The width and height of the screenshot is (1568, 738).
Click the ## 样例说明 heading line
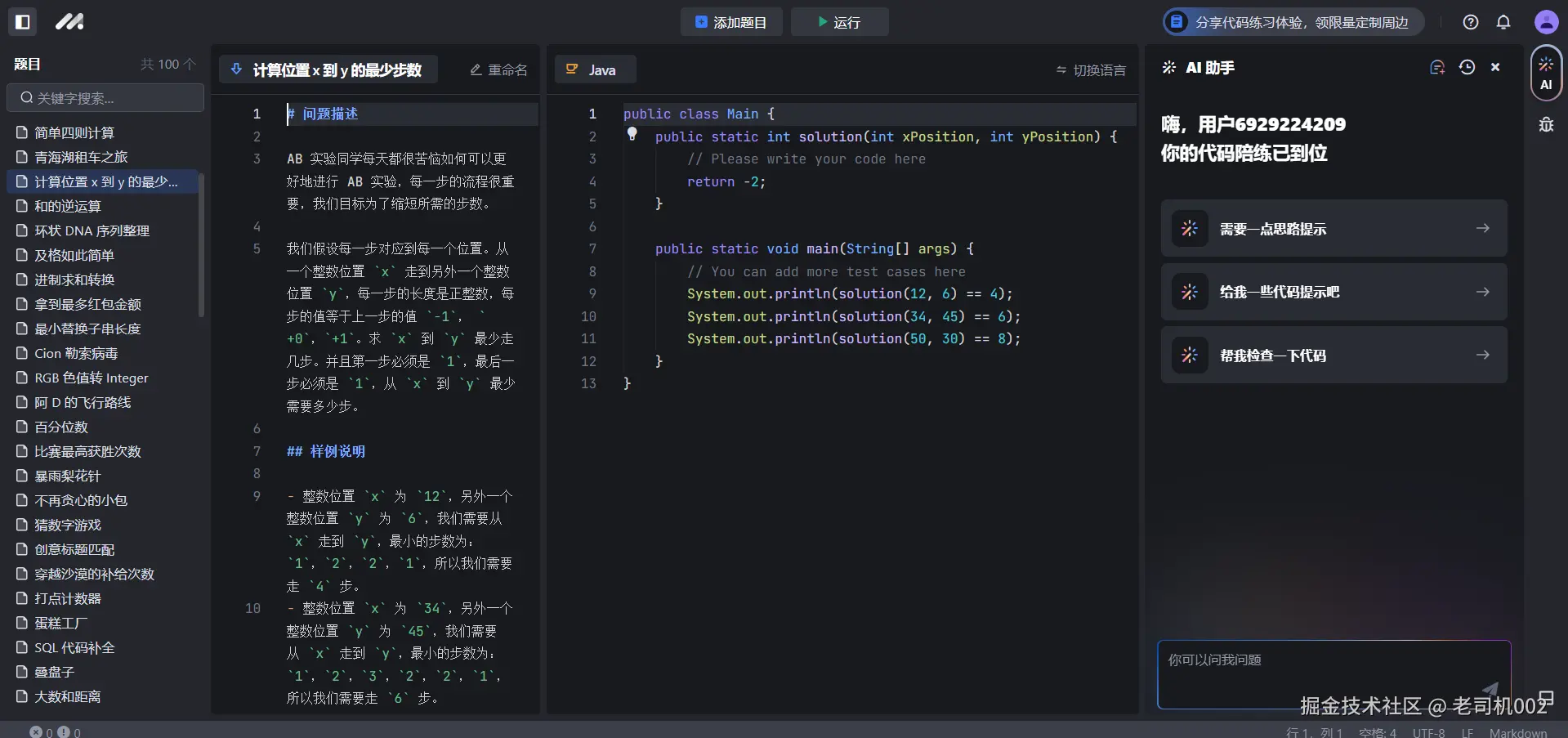(326, 451)
